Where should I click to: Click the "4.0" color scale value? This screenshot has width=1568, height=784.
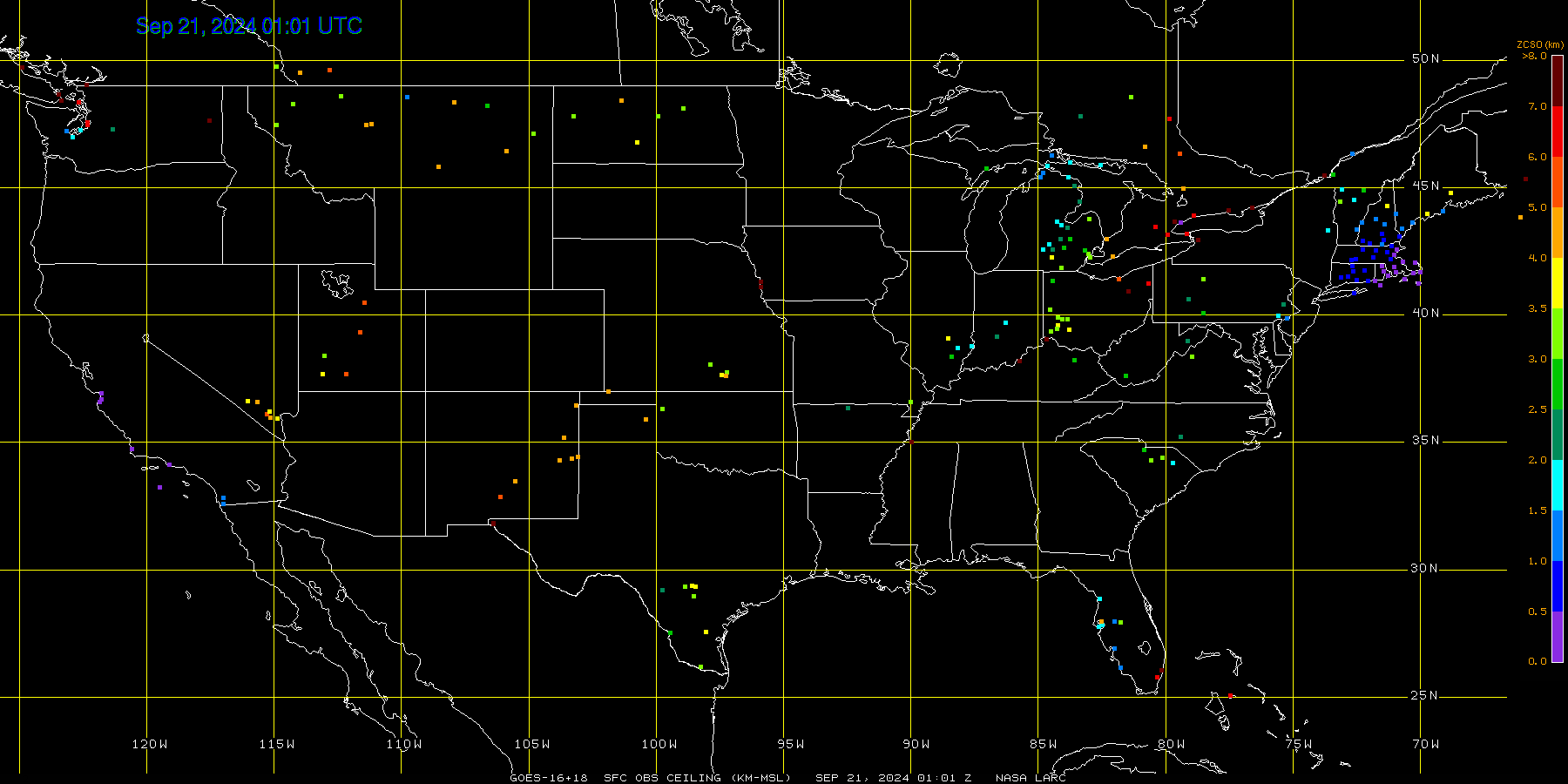pyautogui.click(x=1537, y=258)
